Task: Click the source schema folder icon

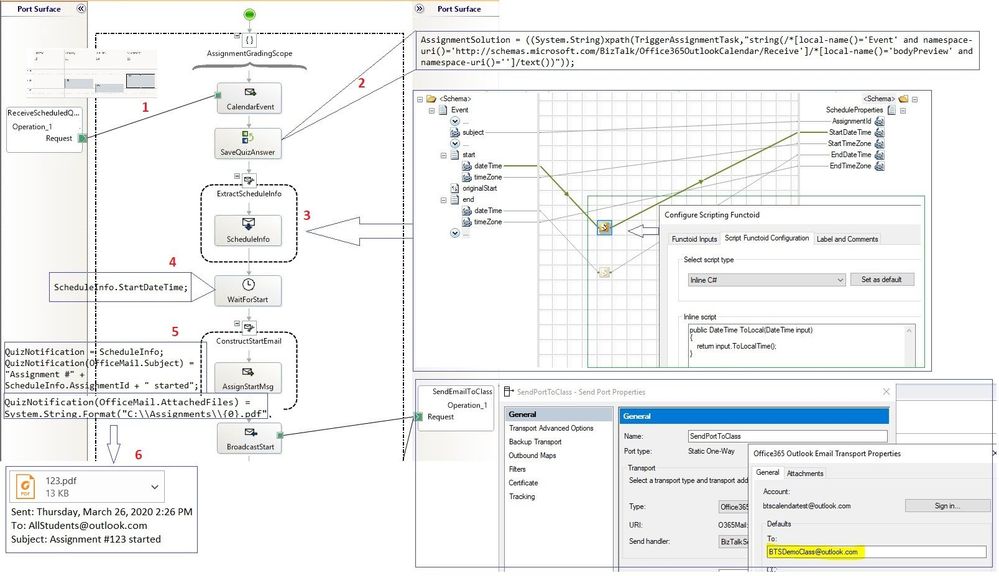Action: (x=431, y=99)
